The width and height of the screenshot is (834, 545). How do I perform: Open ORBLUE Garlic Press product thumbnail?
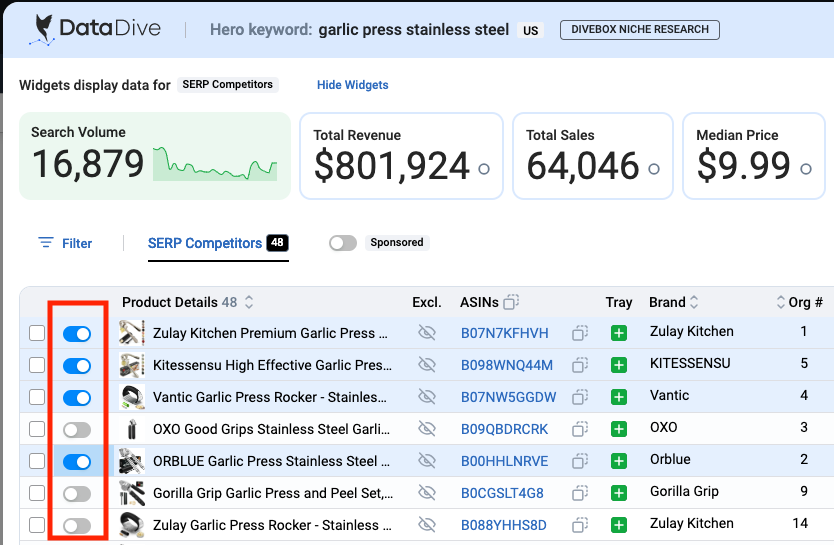[131, 460]
